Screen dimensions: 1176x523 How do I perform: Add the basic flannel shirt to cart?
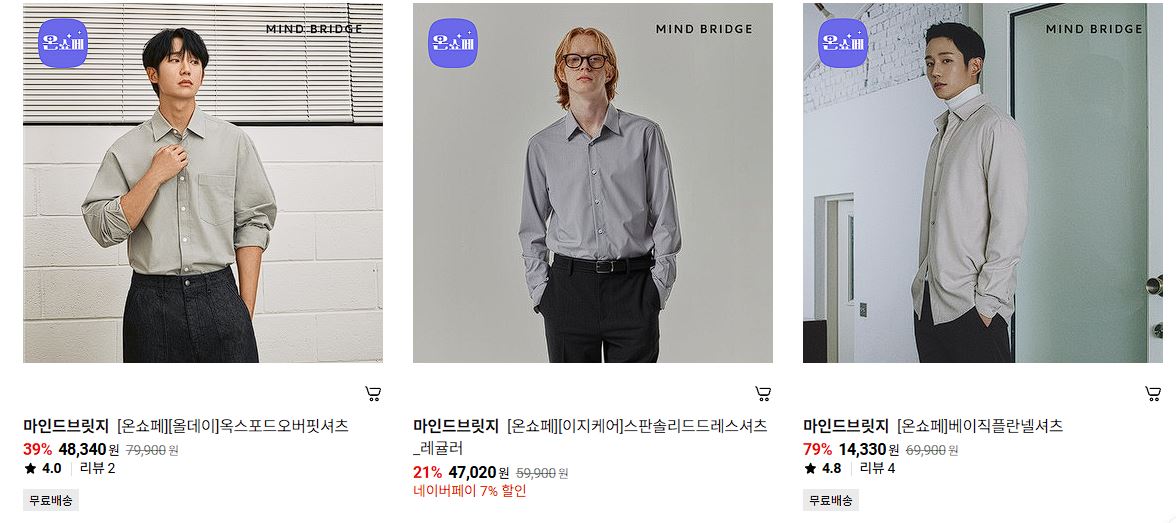coord(1153,393)
